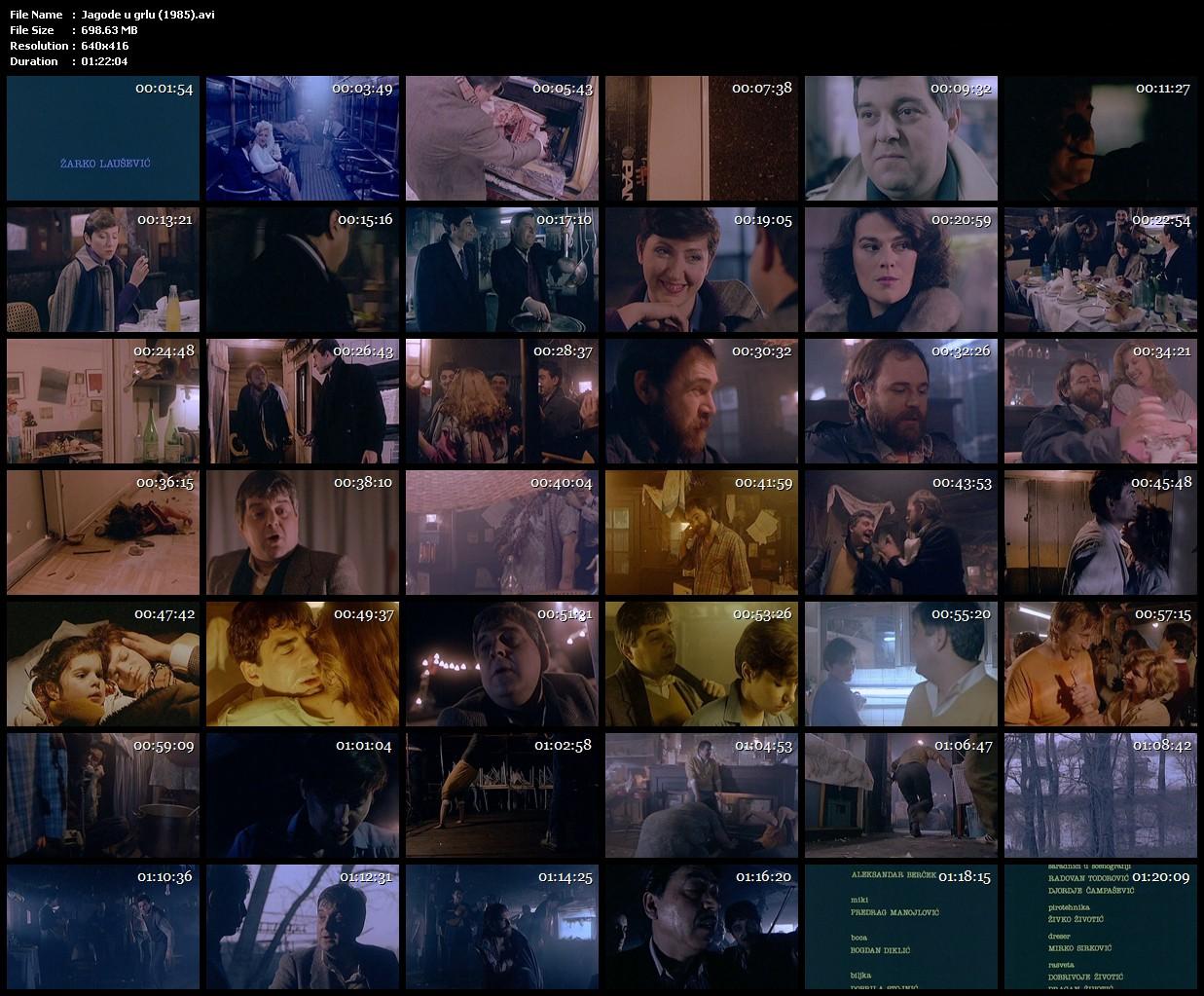Click the 00:57:15 party thumbnail
Image resolution: width=1204 pixels, height=996 pixels.
[1101, 664]
